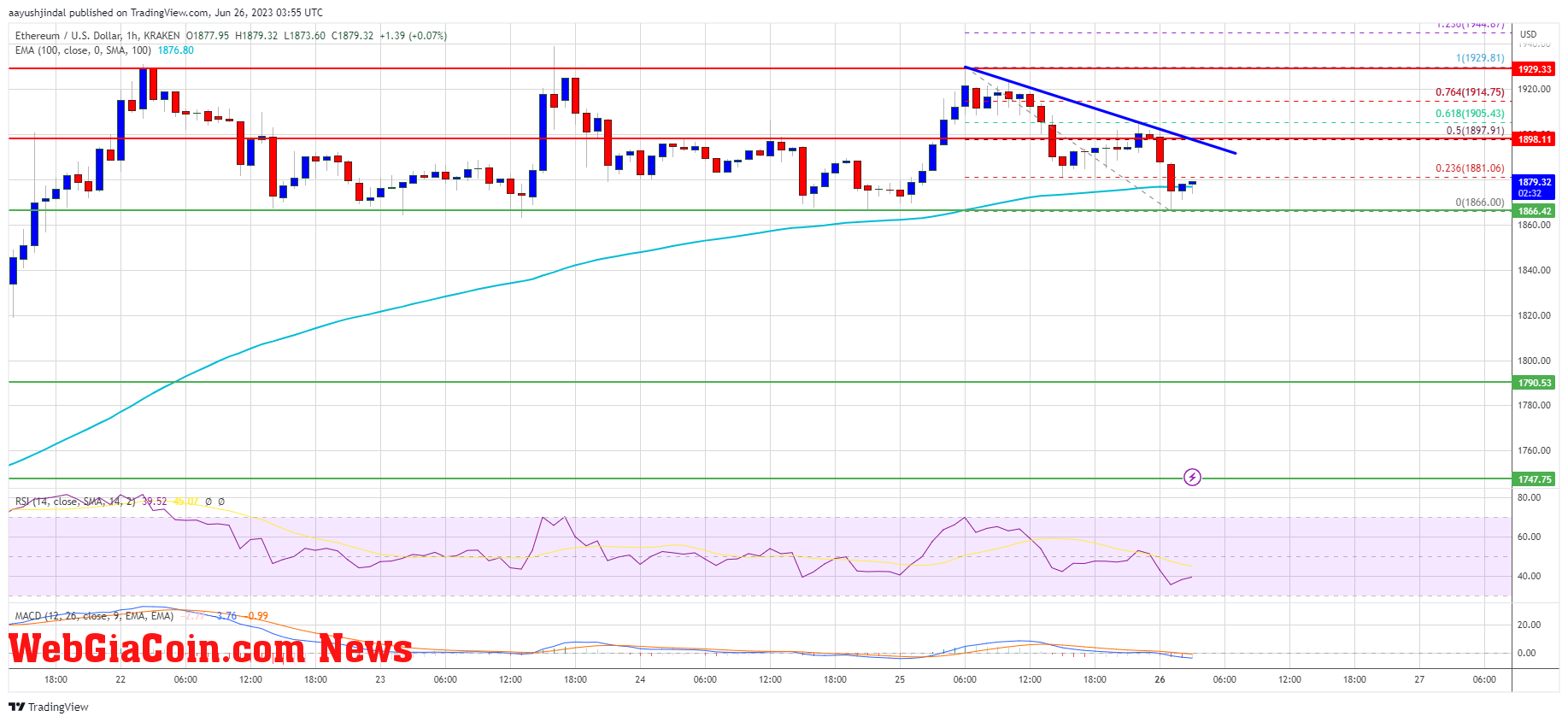
Task: Select the RSI (14, close) indicator legend
Action: [x=75, y=502]
